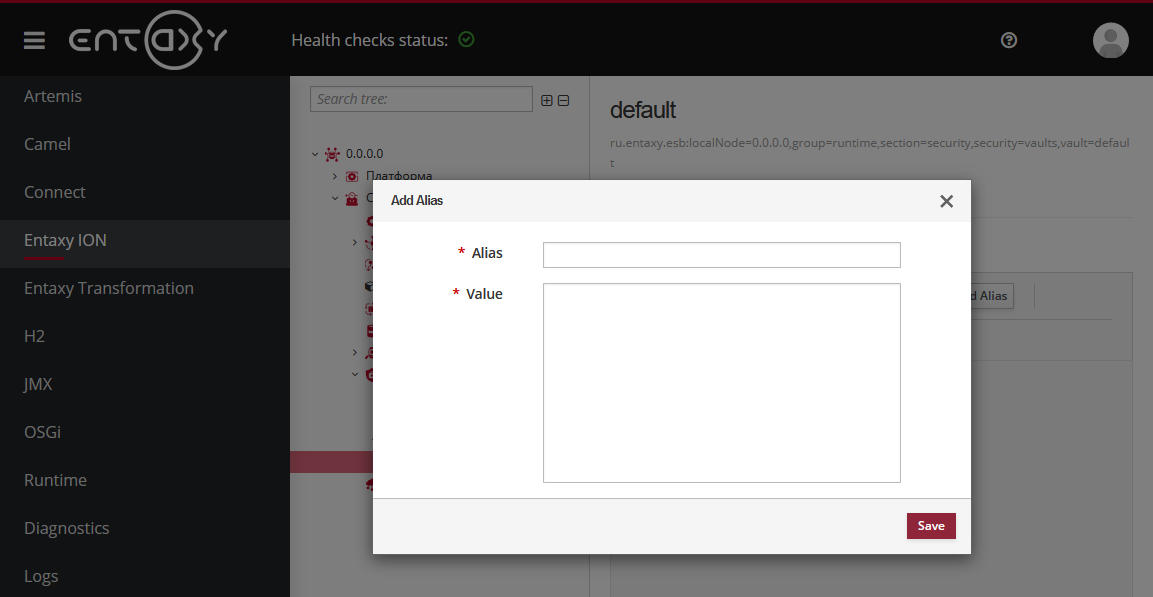The width and height of the screenshot is (1153, 597).
Task: Open the user profile avatar
Action: [x=1110, y=40]
